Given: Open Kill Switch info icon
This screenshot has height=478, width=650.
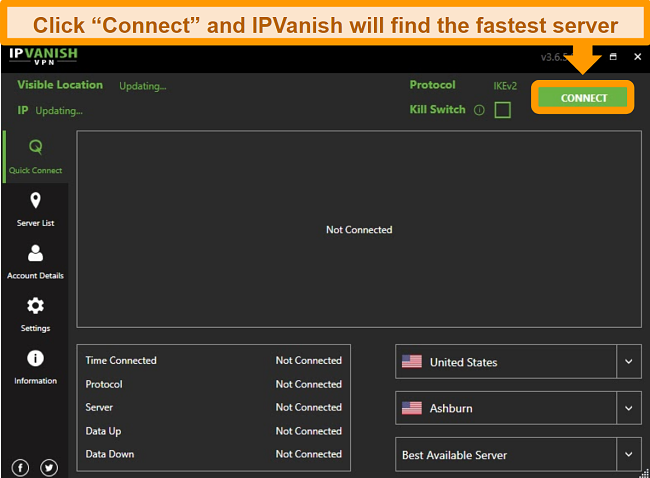Looking at the screenshot, I should [x=479, y=110].
